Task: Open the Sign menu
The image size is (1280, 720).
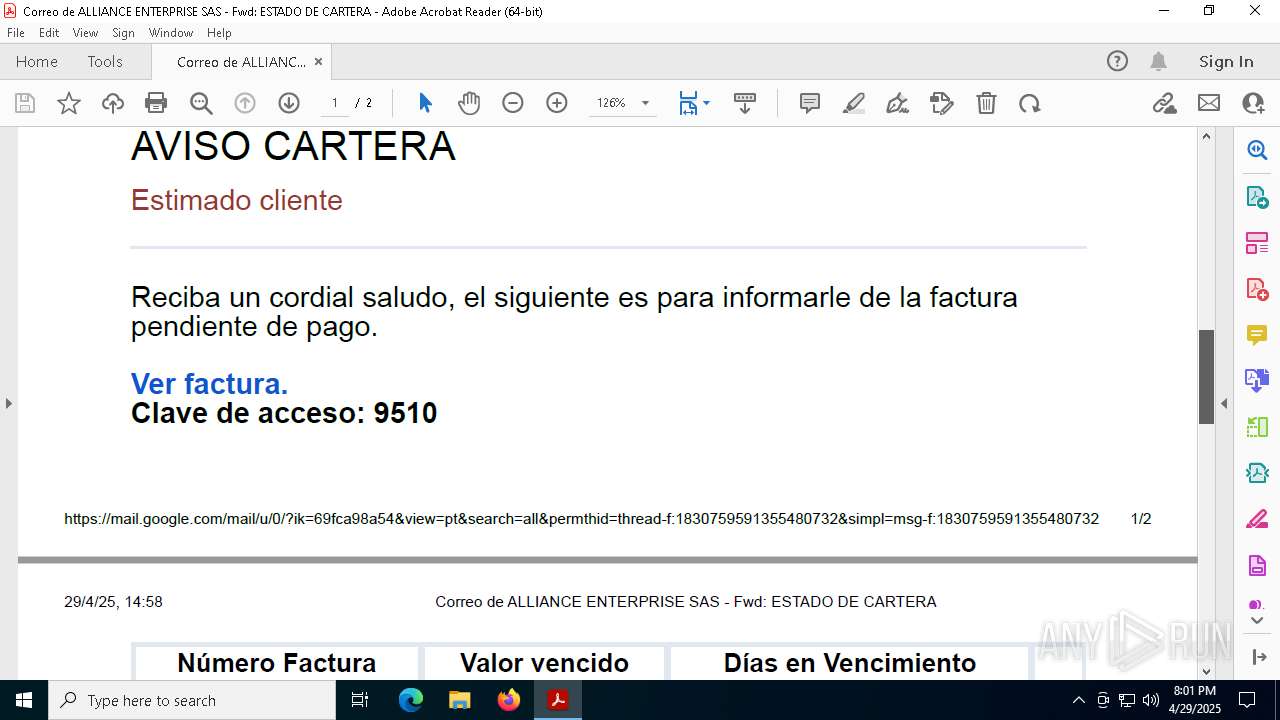Action: (123, 33)
